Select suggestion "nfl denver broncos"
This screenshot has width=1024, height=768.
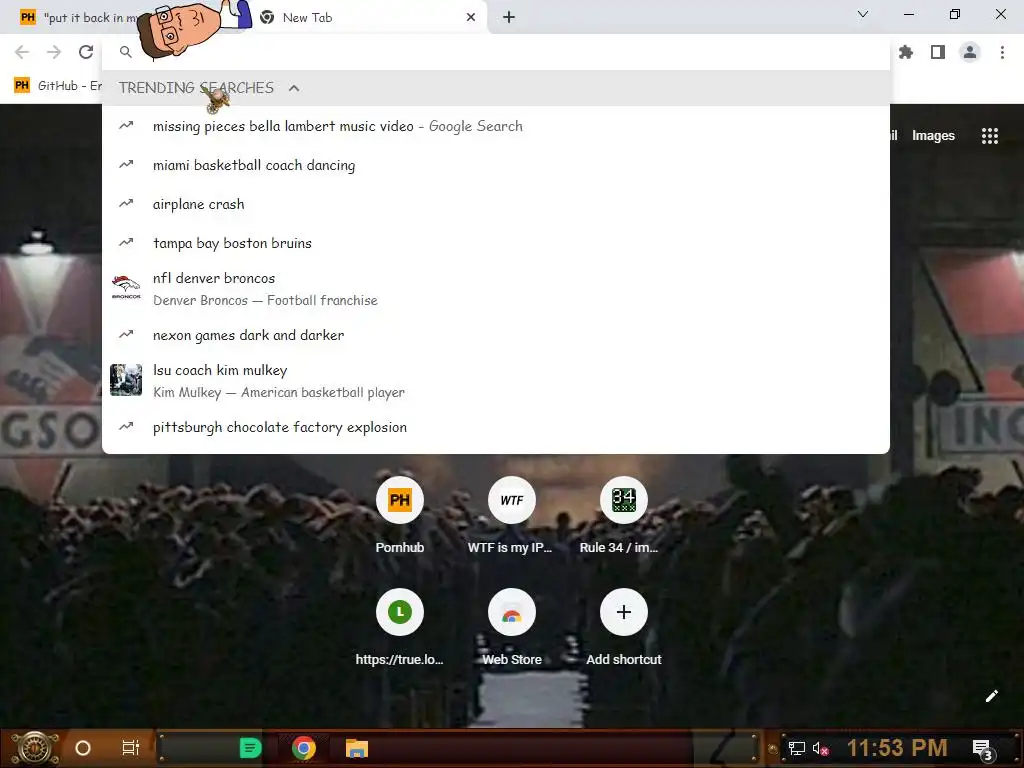496,289
